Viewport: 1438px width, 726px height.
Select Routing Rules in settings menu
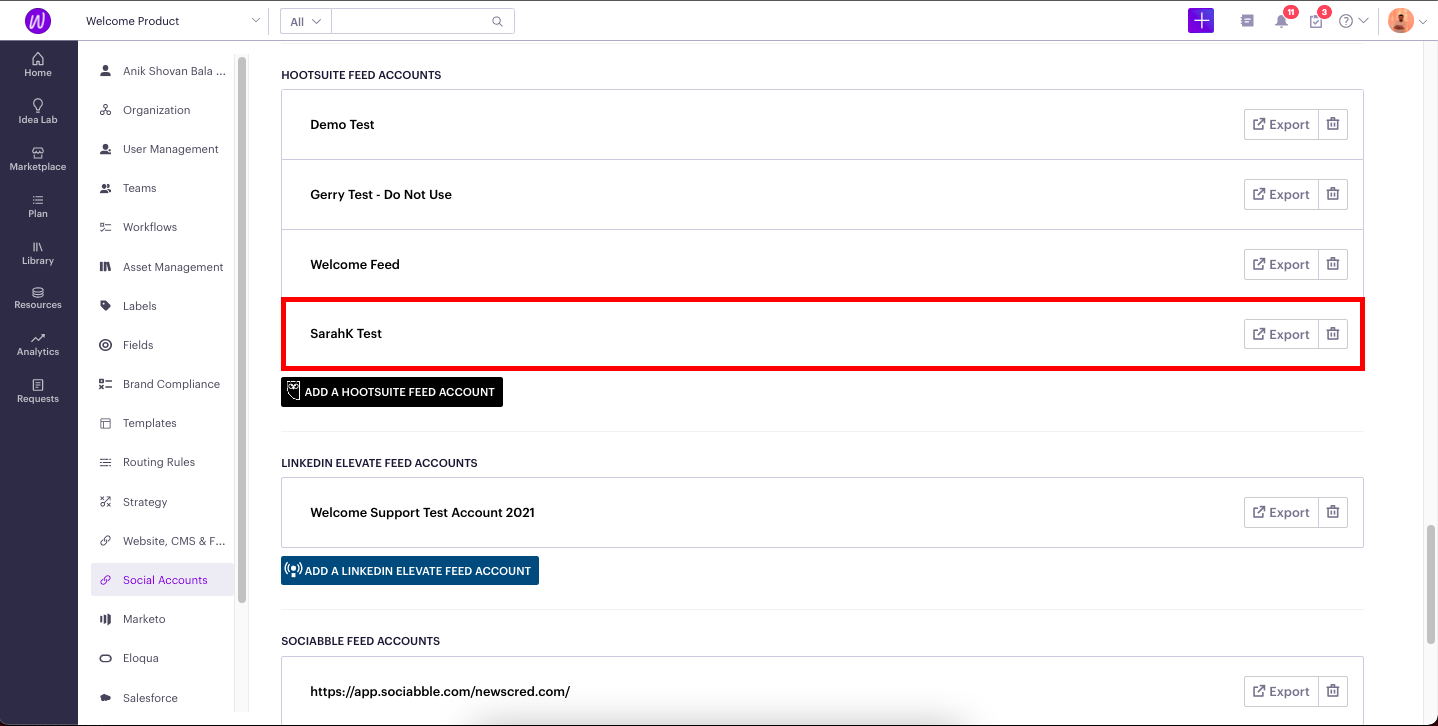coord(162,462)
